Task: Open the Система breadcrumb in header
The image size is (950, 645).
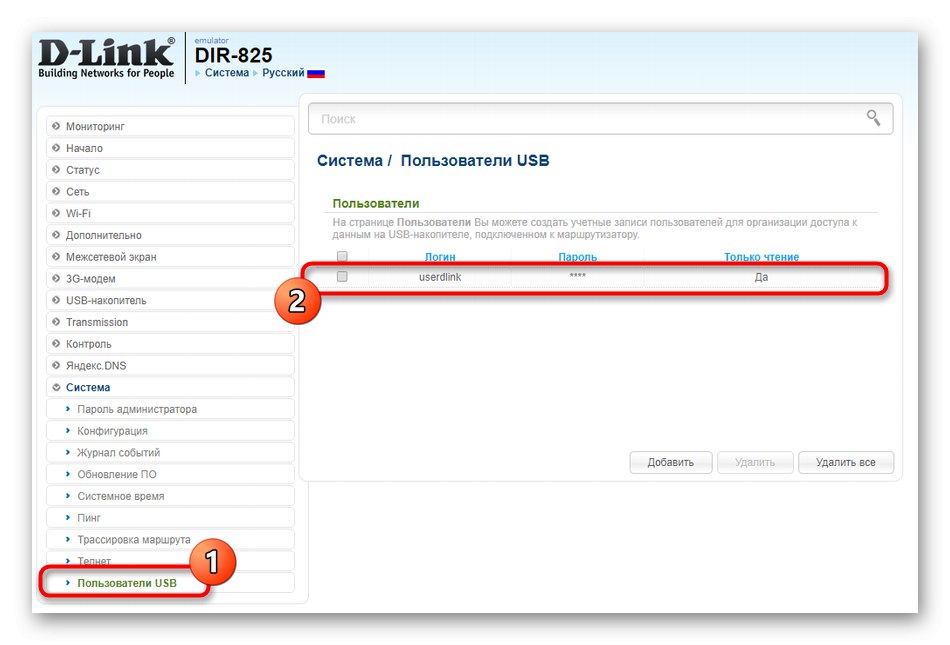Action: click(x=227, y=73)
